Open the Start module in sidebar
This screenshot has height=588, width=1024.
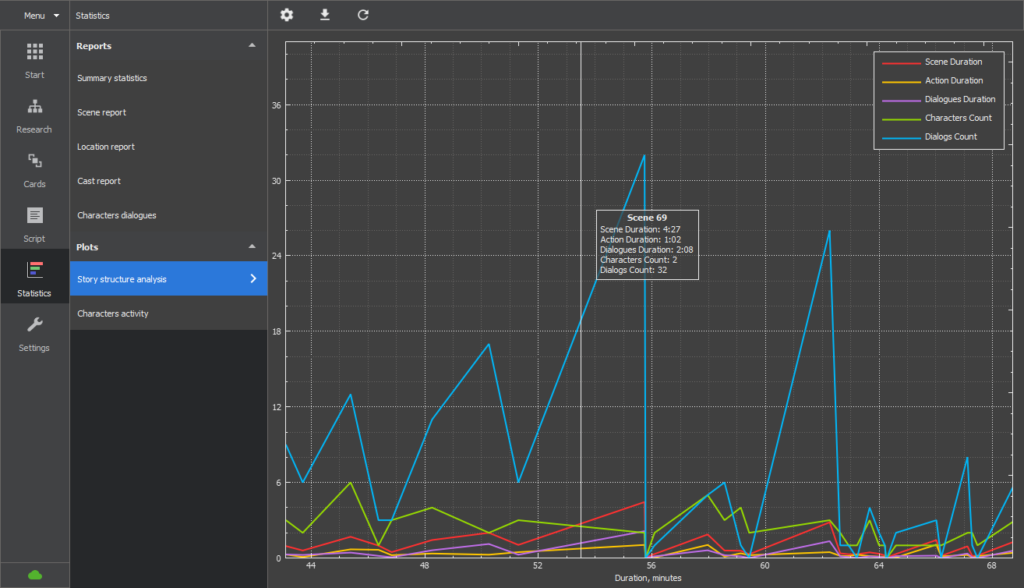(34, 60)
